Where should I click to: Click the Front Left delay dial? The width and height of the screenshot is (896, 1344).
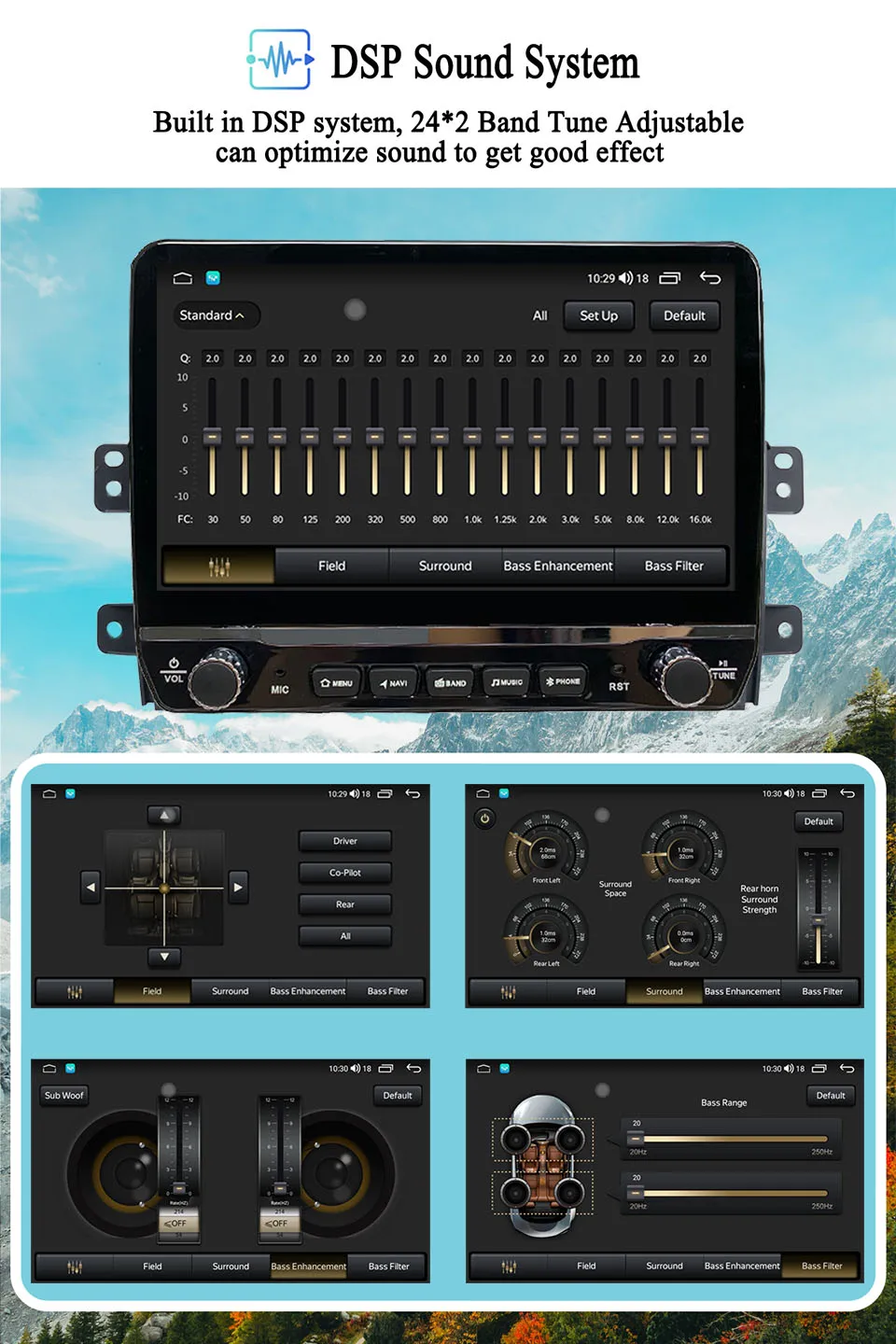tap(546, 849)
